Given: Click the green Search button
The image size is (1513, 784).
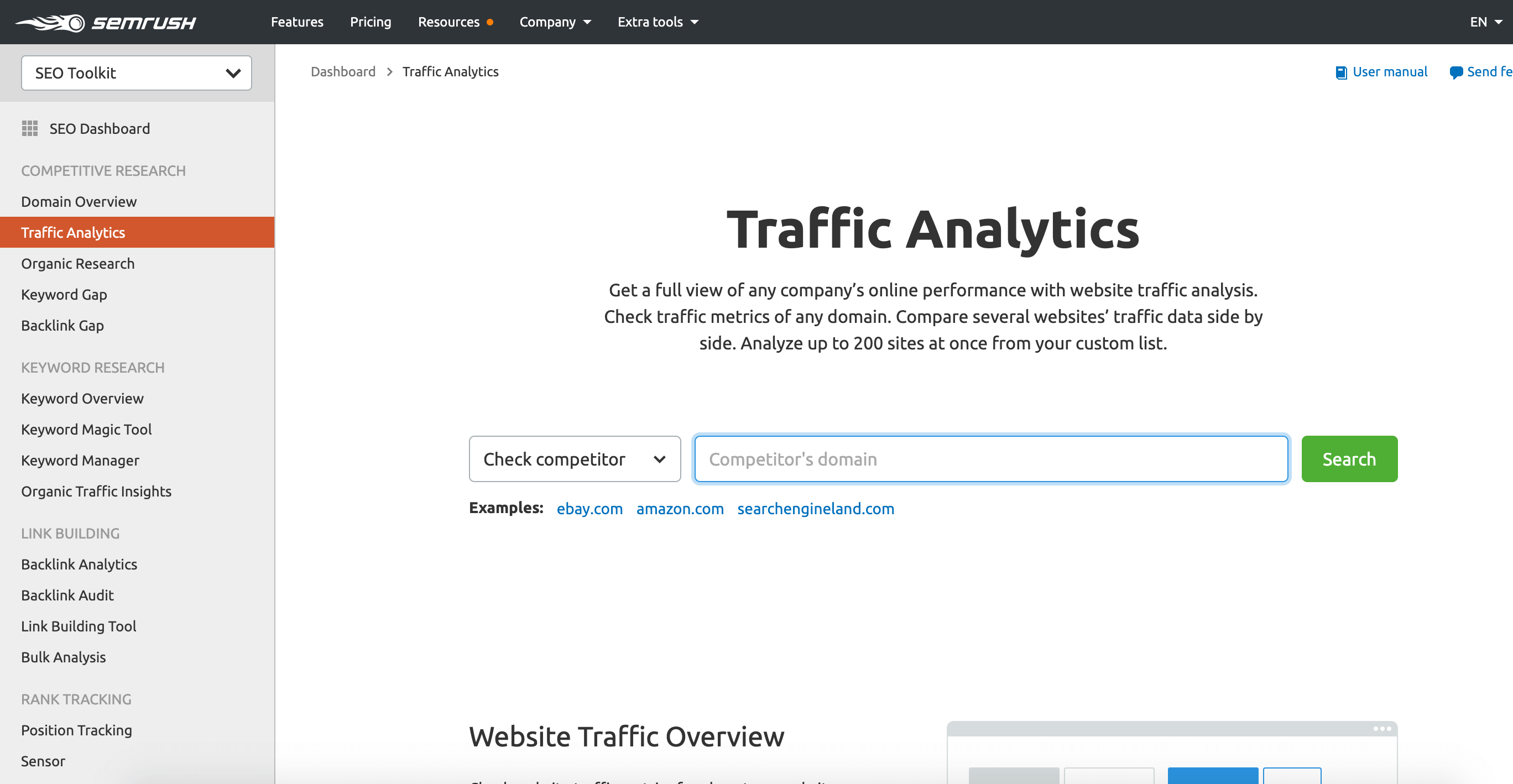Looking at the screenshot, I should tap(1349, 459).
